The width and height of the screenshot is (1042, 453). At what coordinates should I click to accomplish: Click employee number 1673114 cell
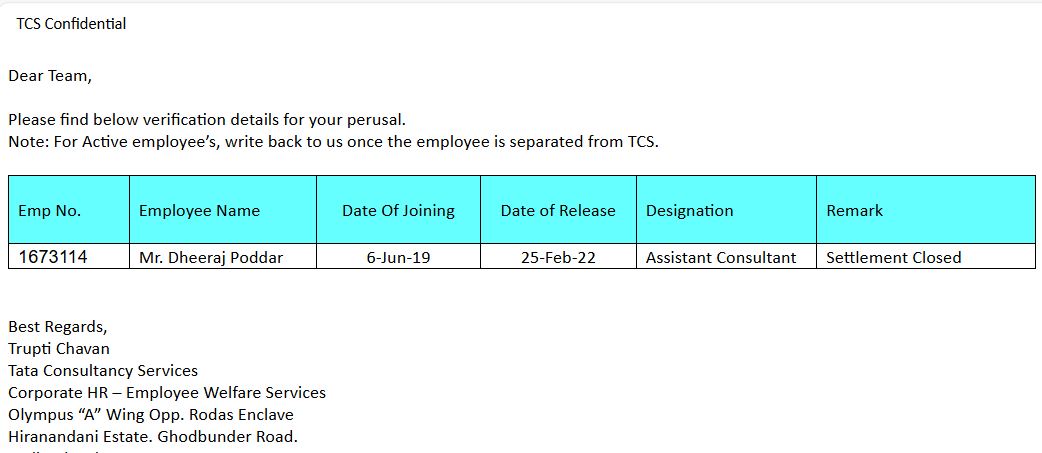[53, 257]
